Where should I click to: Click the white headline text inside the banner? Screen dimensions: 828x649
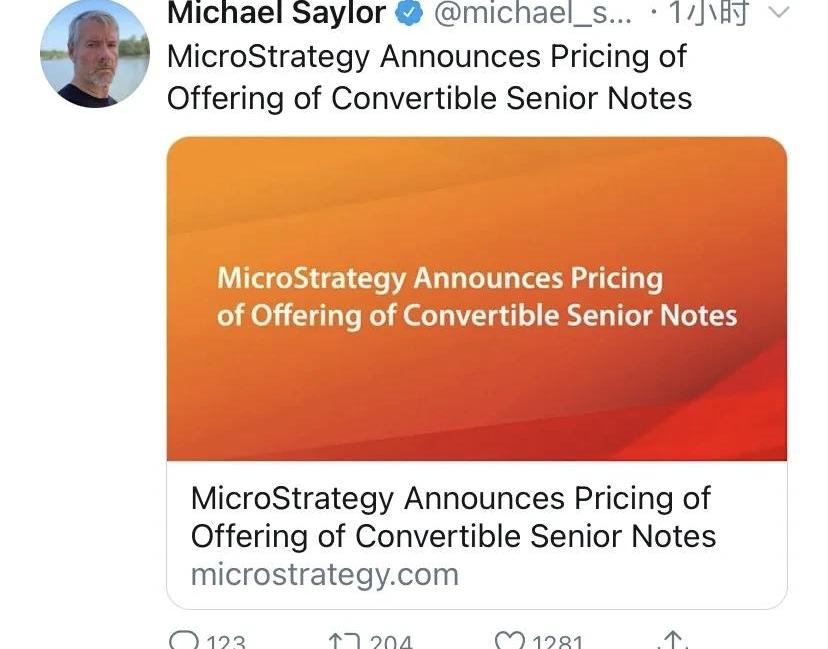[x=476, y=297]
